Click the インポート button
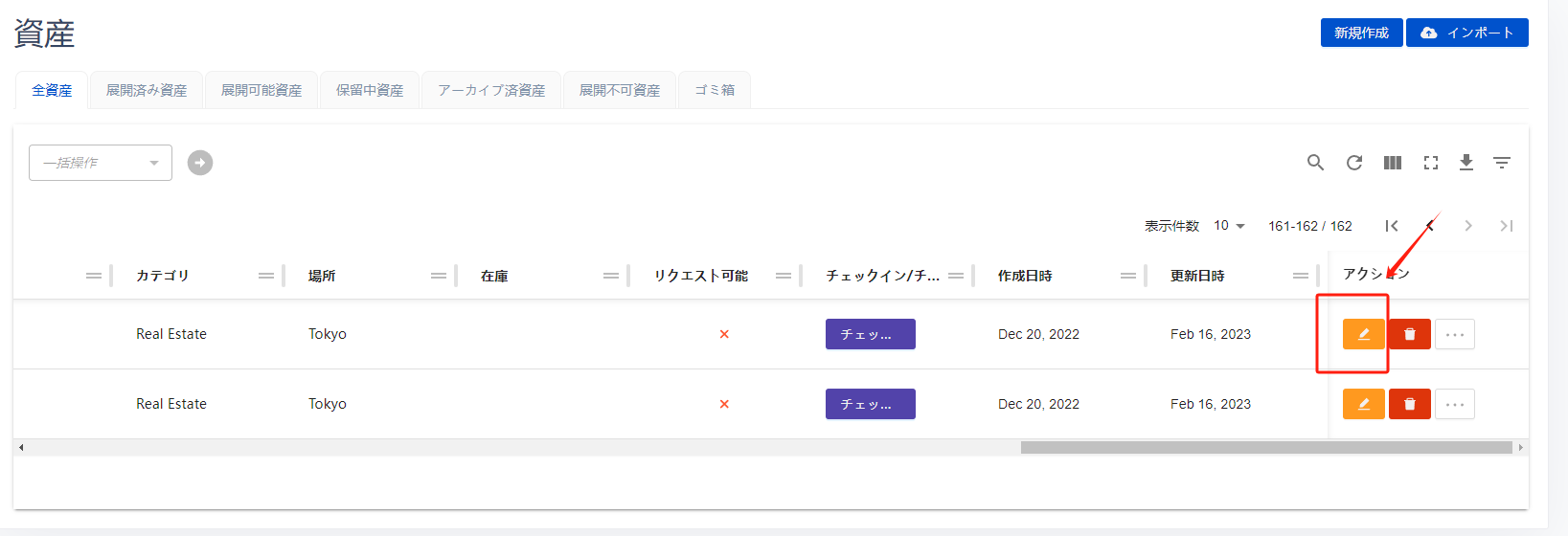The width and height of the screenshot is (1568, 536). pyautogui.click(x=1466, y=33)
